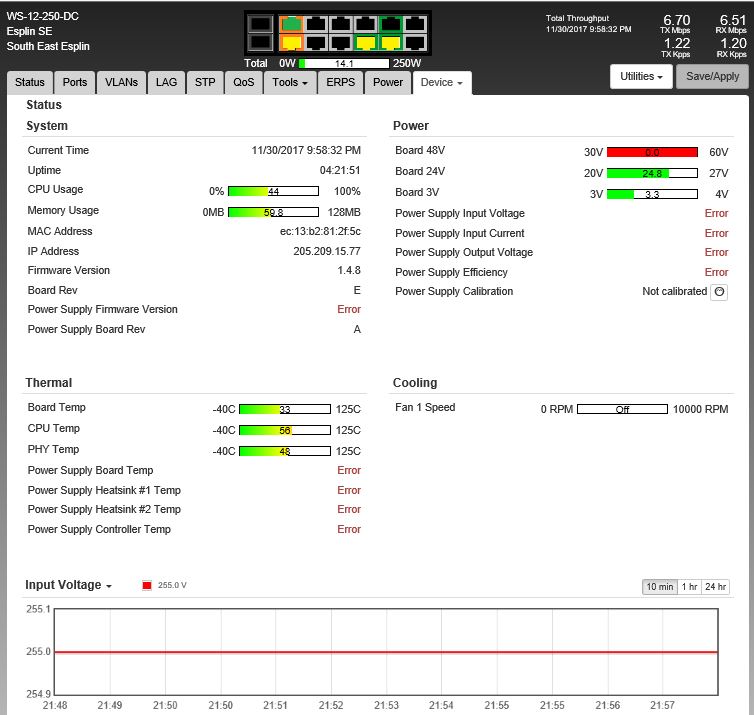This screenshot has height=715, width=754.
Task: Click the top-right port in the port panel
Action: [415, 23]
